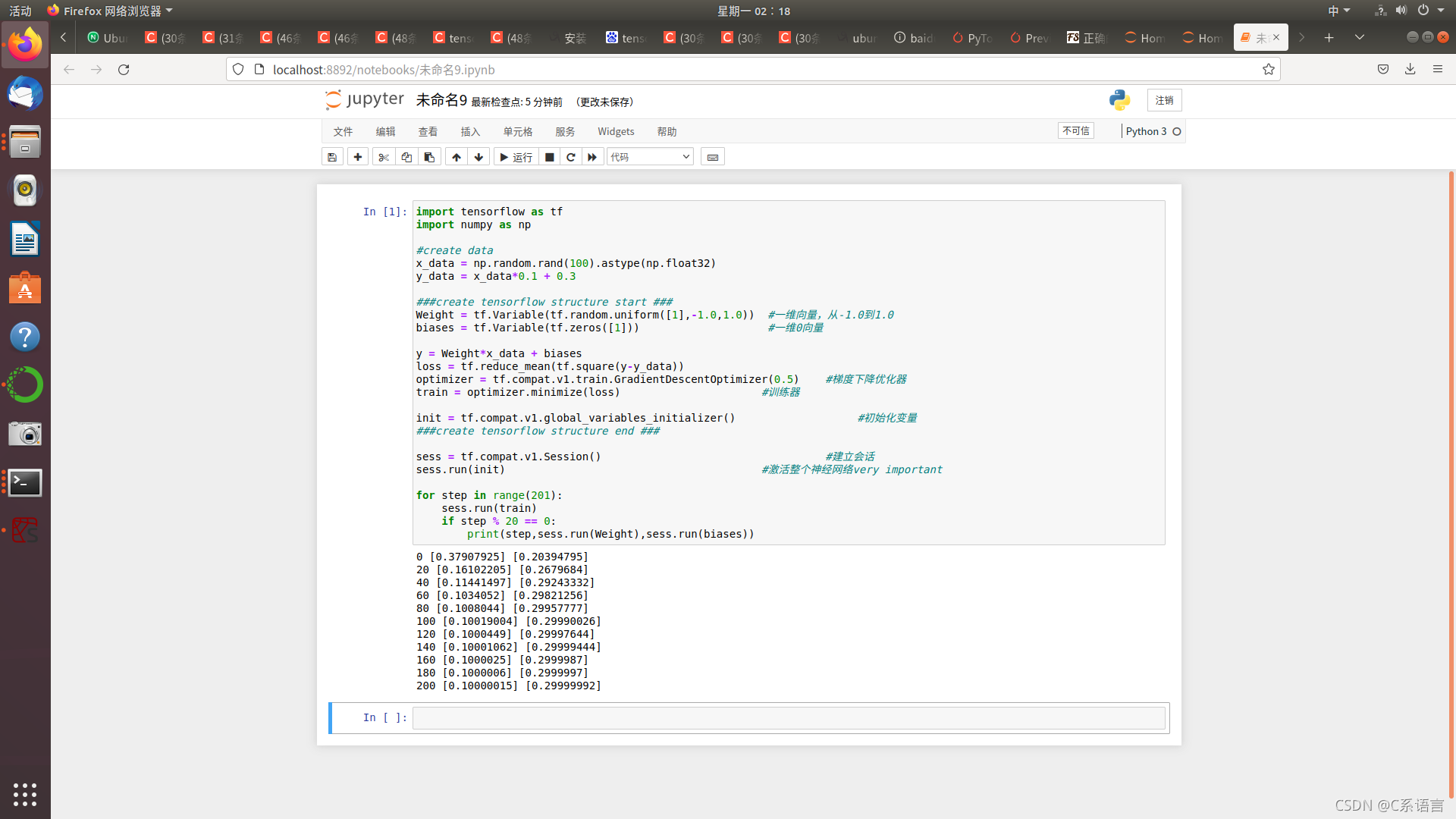Move selected cell up arrow
Image resolution: width=1456 pixels, height=819 pixels.
457,157
